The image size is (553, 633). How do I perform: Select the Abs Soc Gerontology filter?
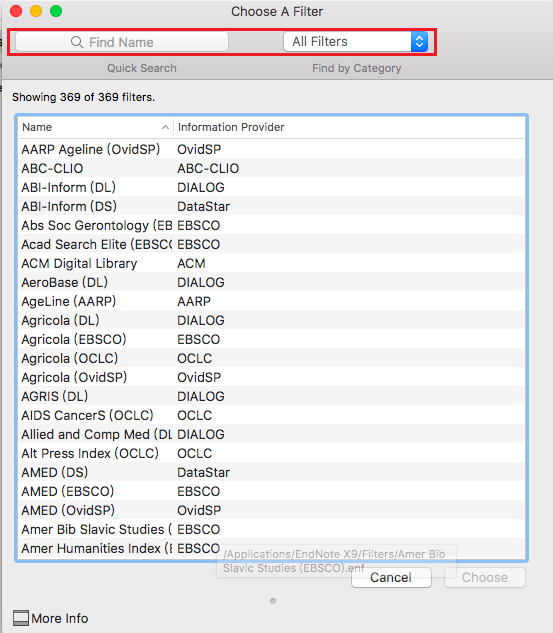271,225
